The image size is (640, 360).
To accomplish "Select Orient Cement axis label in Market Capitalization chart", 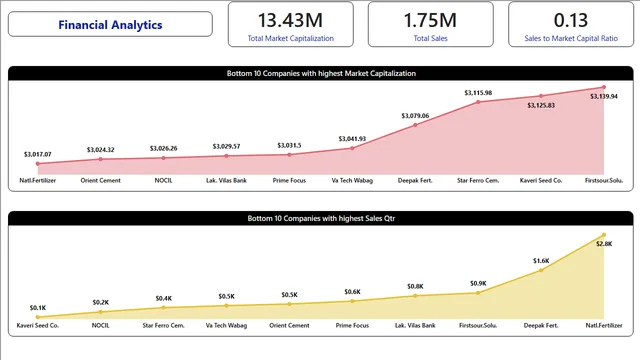I will coord(100,180).
